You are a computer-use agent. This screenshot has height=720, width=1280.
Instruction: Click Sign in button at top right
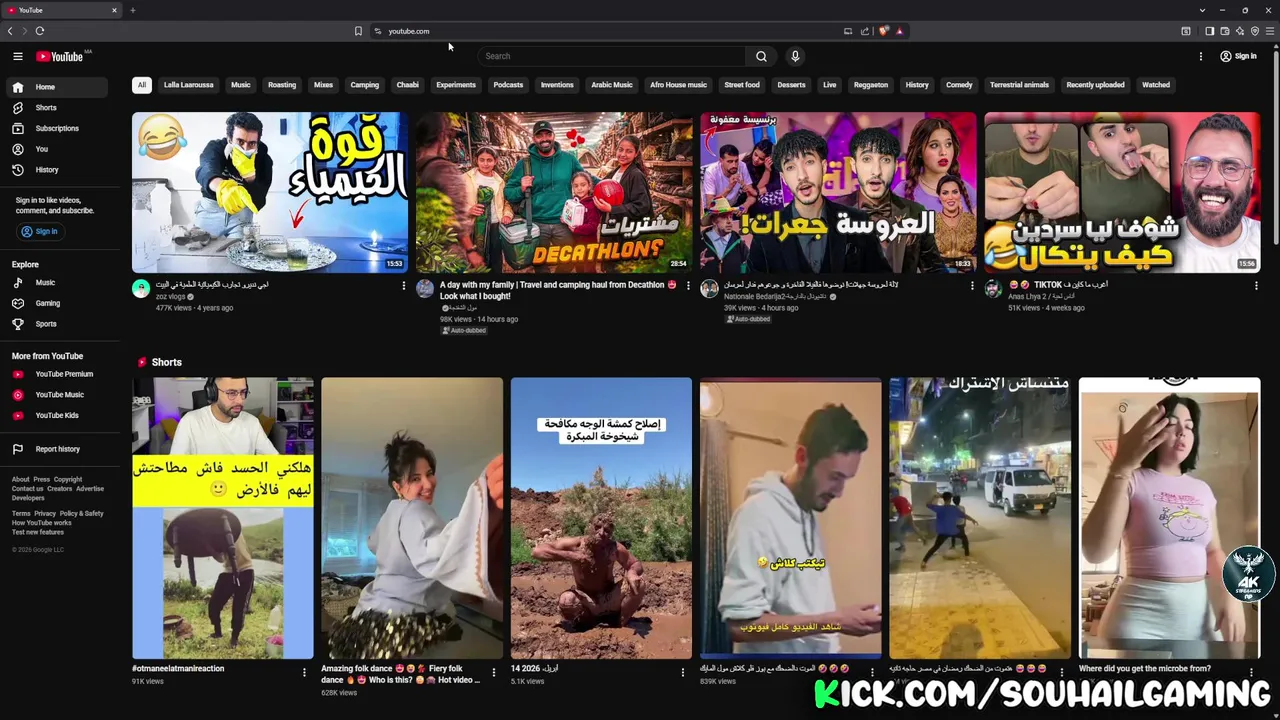(x=1238, y=56)
